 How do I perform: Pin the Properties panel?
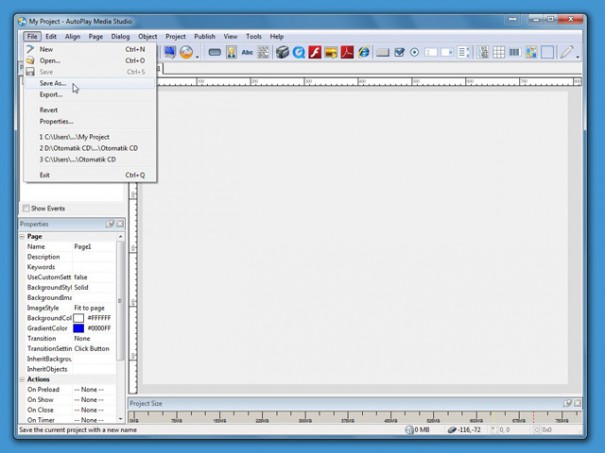110,224
